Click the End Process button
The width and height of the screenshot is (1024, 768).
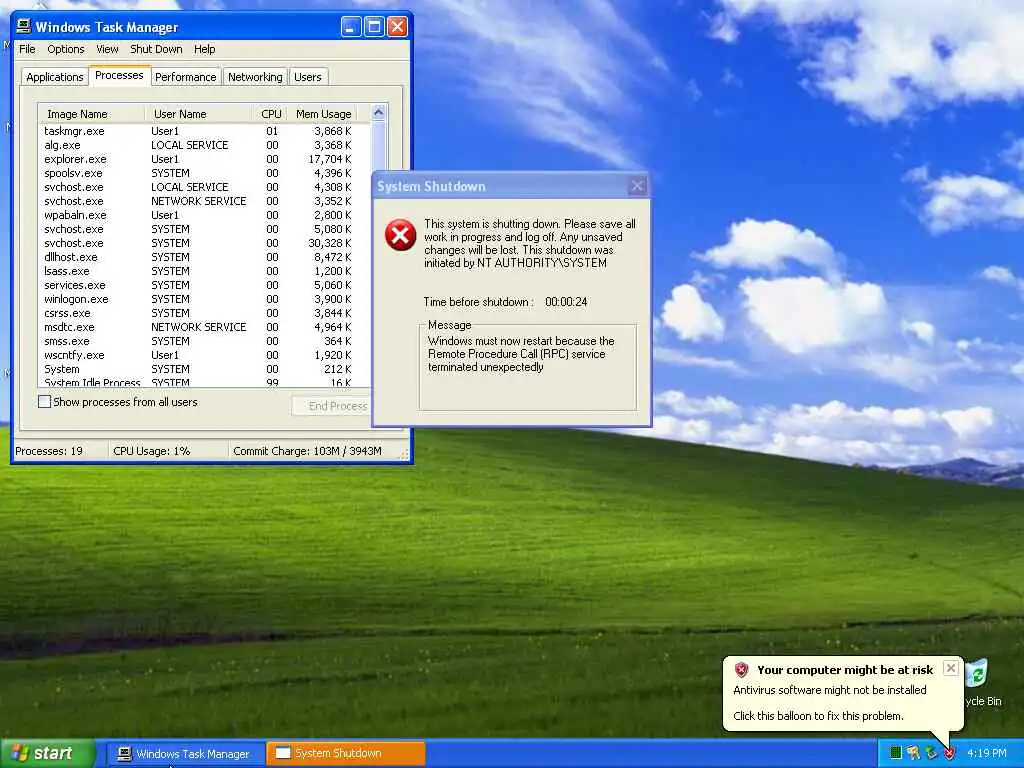pos(332,406)
